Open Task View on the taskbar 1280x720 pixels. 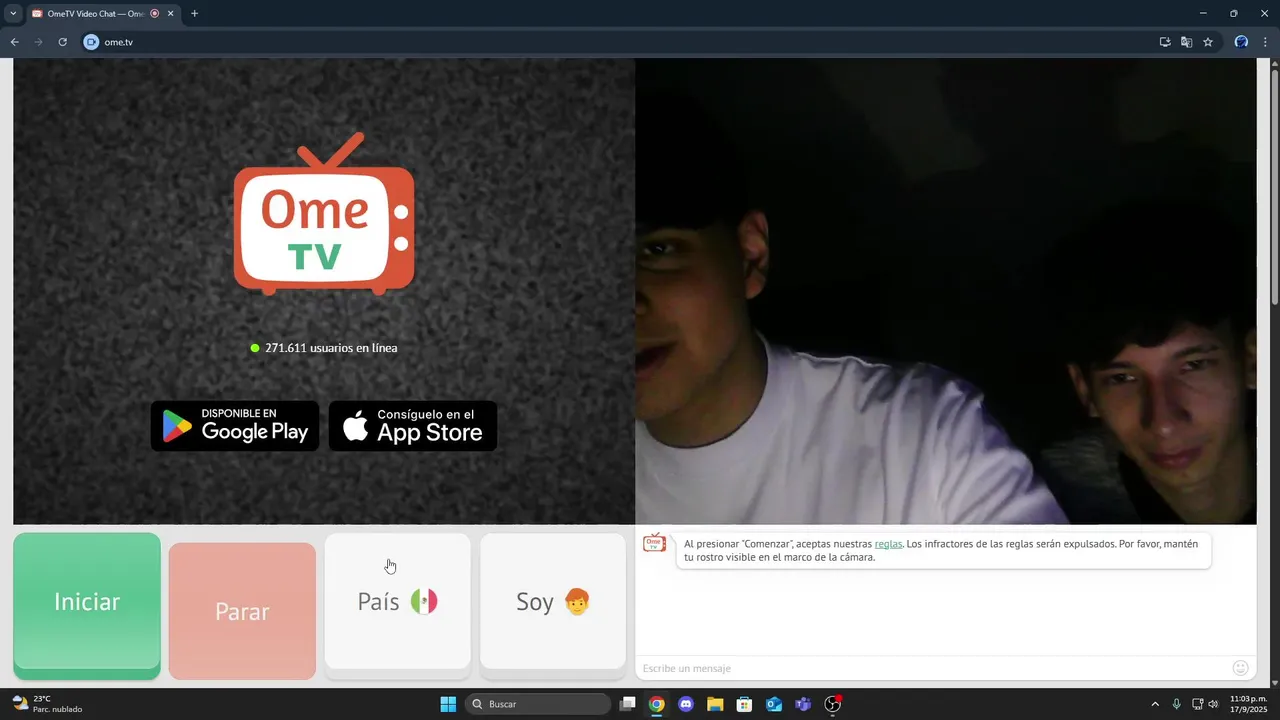627,704
